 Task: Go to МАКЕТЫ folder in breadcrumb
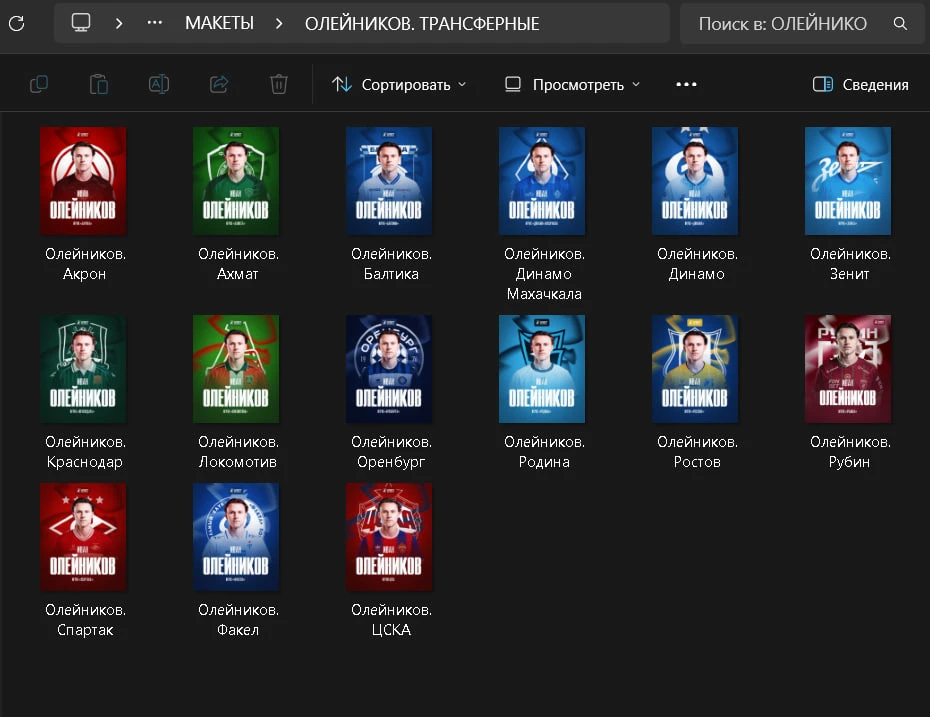point(219,23)
